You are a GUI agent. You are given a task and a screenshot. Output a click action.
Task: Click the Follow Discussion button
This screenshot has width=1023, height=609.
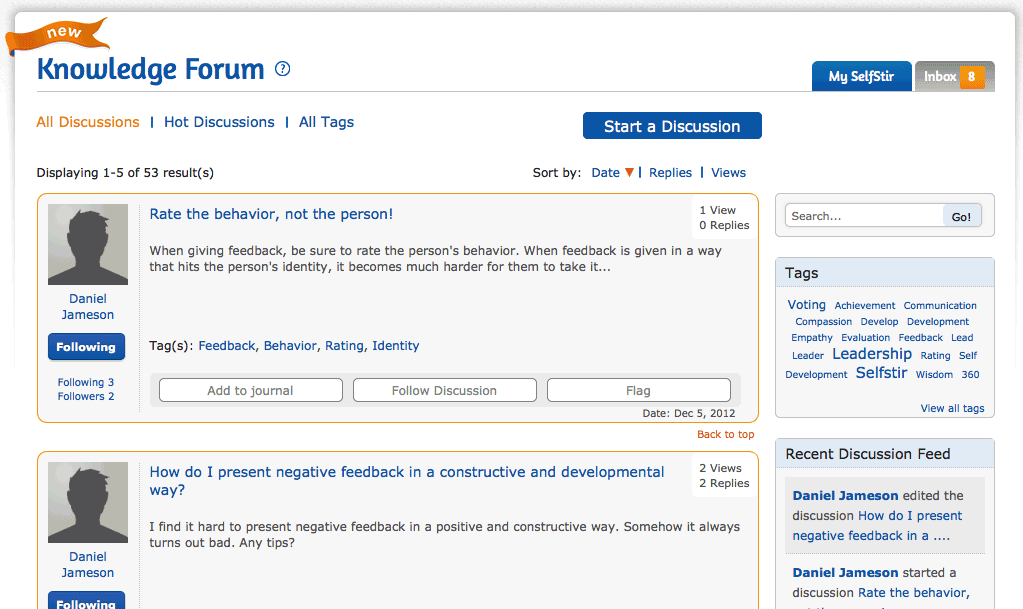(444, 390)
